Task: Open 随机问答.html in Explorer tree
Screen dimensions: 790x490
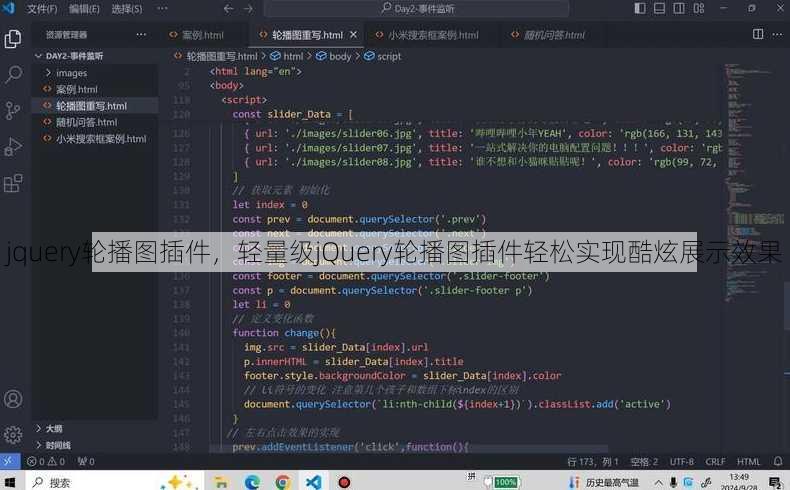Action: tap(87, 122)
